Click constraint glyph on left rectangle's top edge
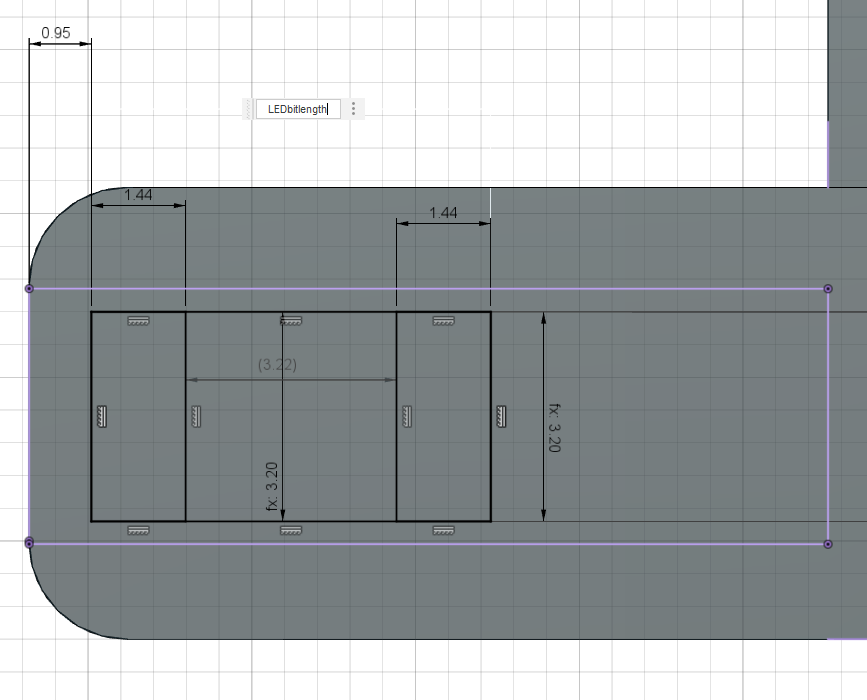This screenshot has height=700, width=867. point(138,321)
